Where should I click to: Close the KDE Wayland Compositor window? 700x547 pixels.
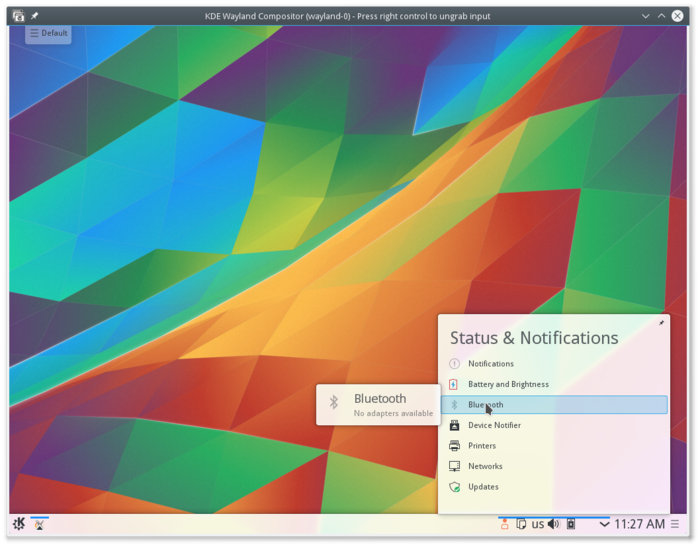tap(677, 16)
